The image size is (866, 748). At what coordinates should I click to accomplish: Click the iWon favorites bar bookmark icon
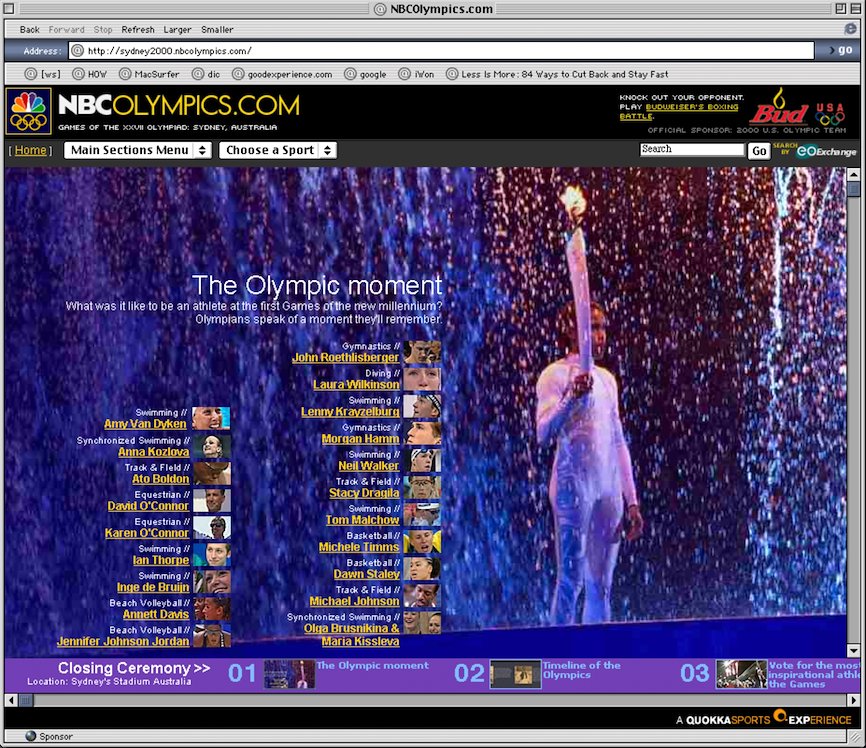tap(405, 74)
